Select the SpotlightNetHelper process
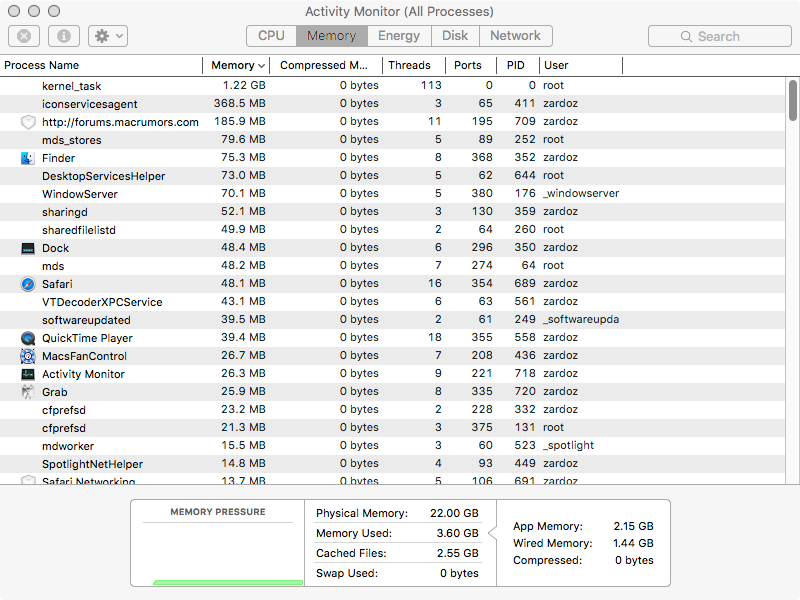Viewport: 800px width, 600px height. point(392,464)
